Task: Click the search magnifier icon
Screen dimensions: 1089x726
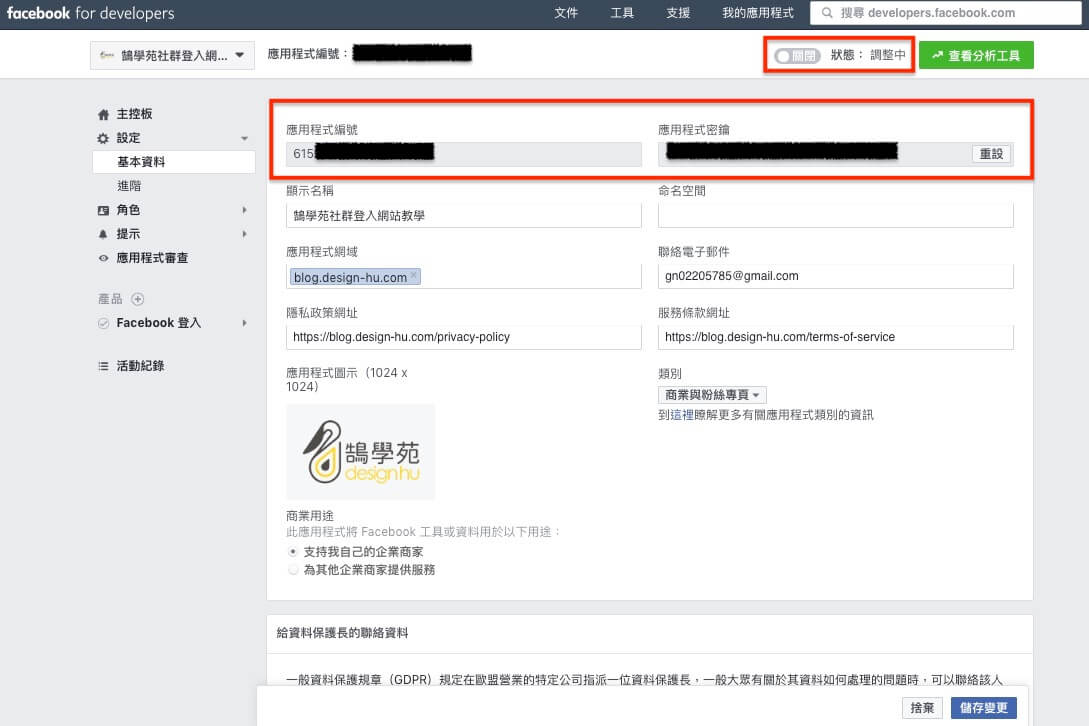Action: [826, 13]
